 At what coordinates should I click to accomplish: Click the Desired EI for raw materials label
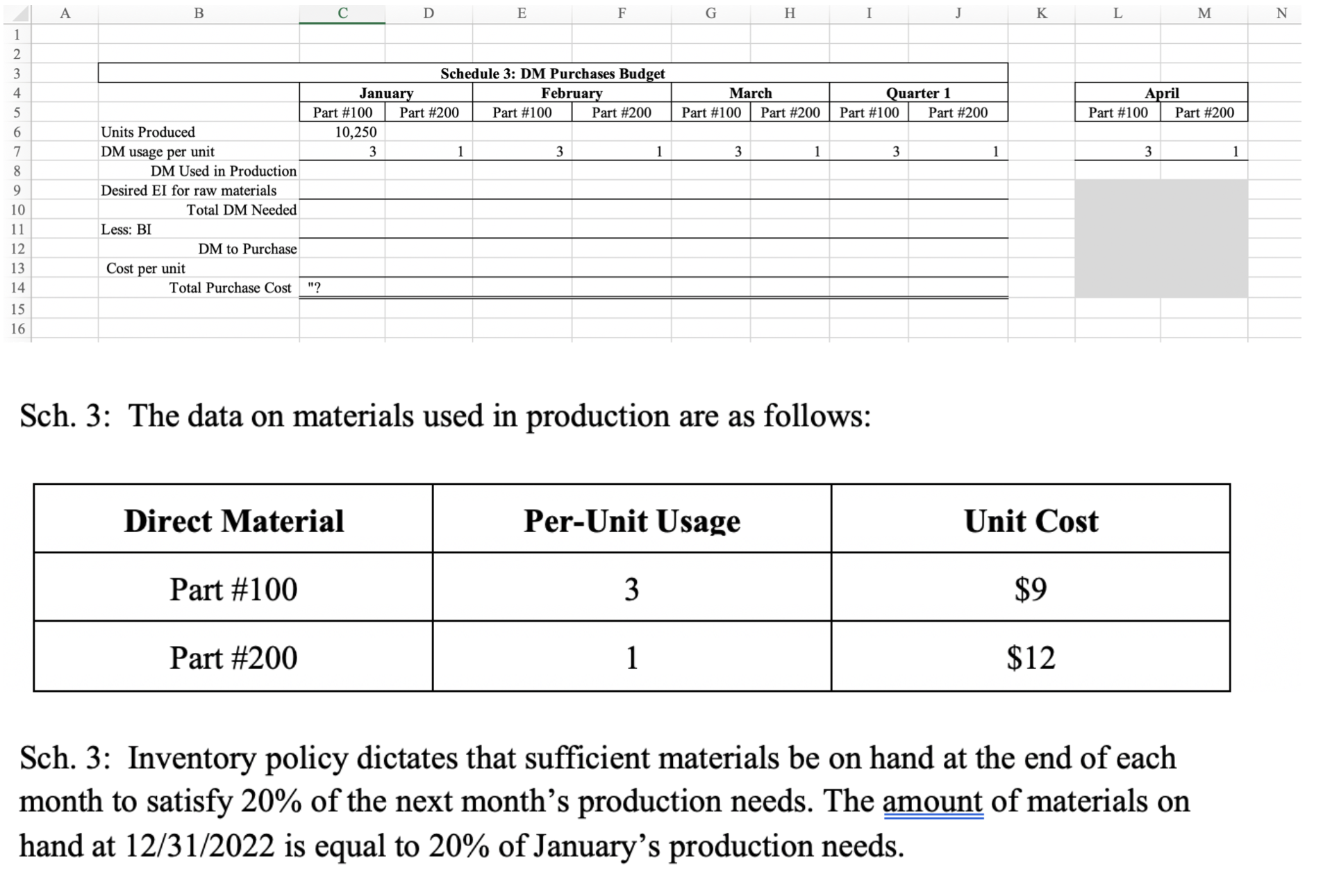[189, 190]
